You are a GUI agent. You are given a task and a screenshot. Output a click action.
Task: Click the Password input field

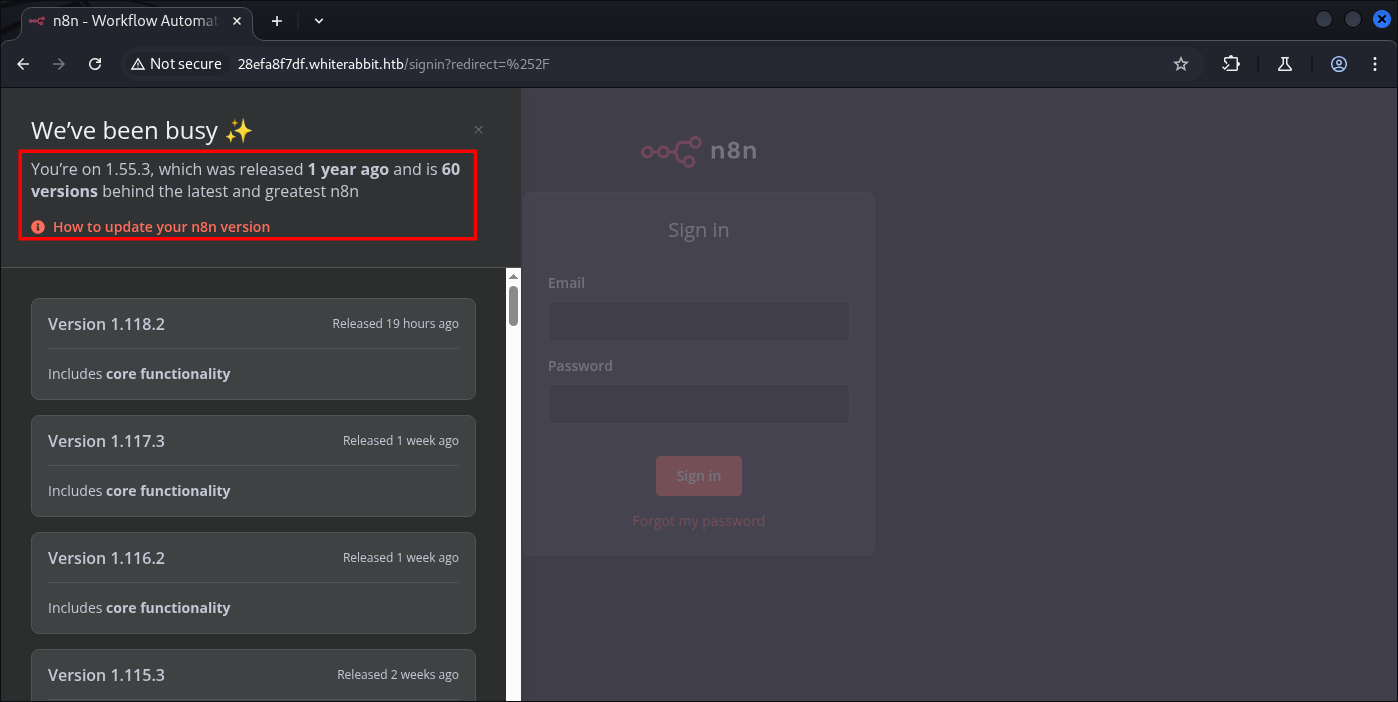coord(698,404)
